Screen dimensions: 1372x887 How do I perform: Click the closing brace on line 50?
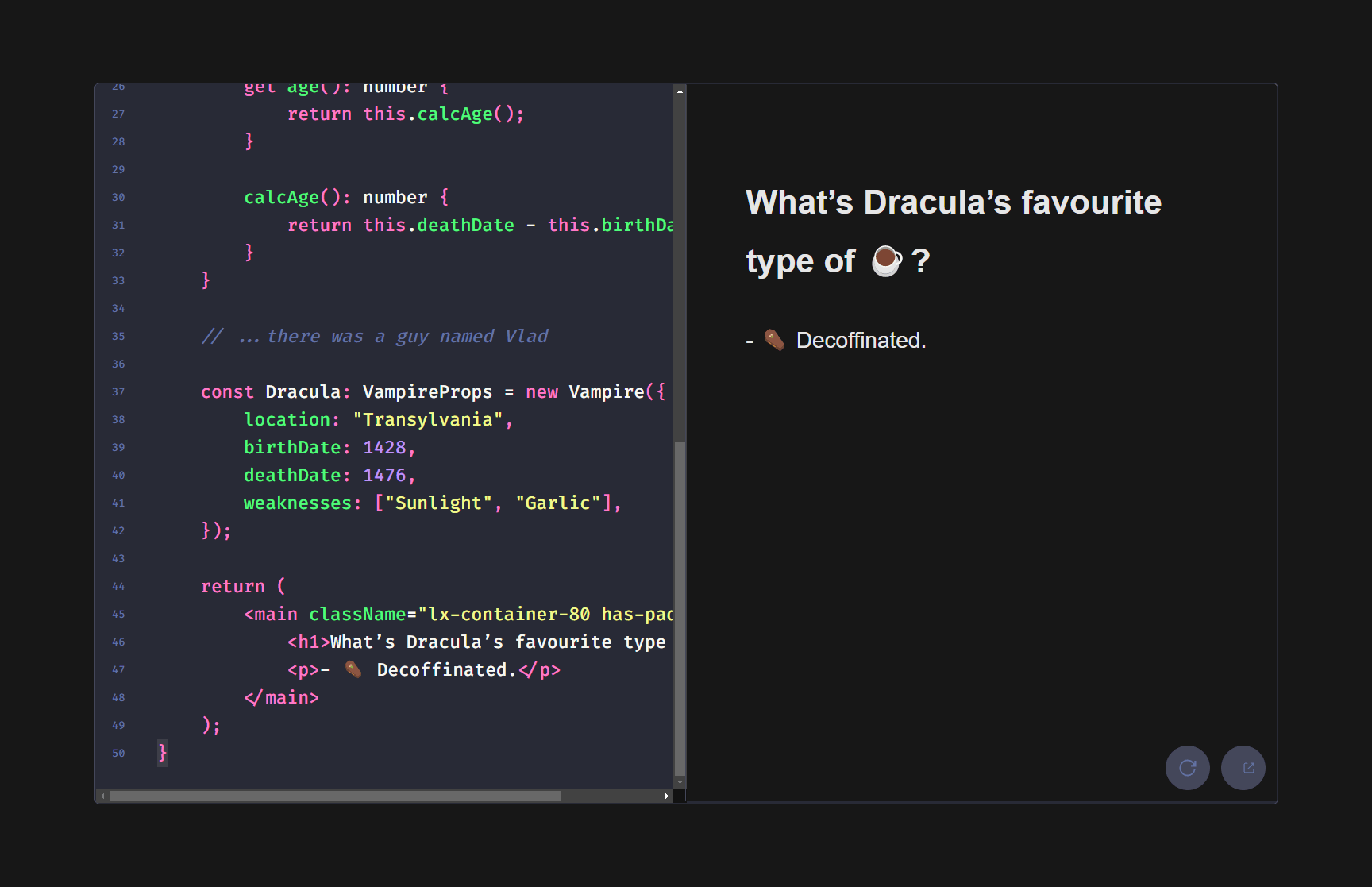click(x=161, y=752)
